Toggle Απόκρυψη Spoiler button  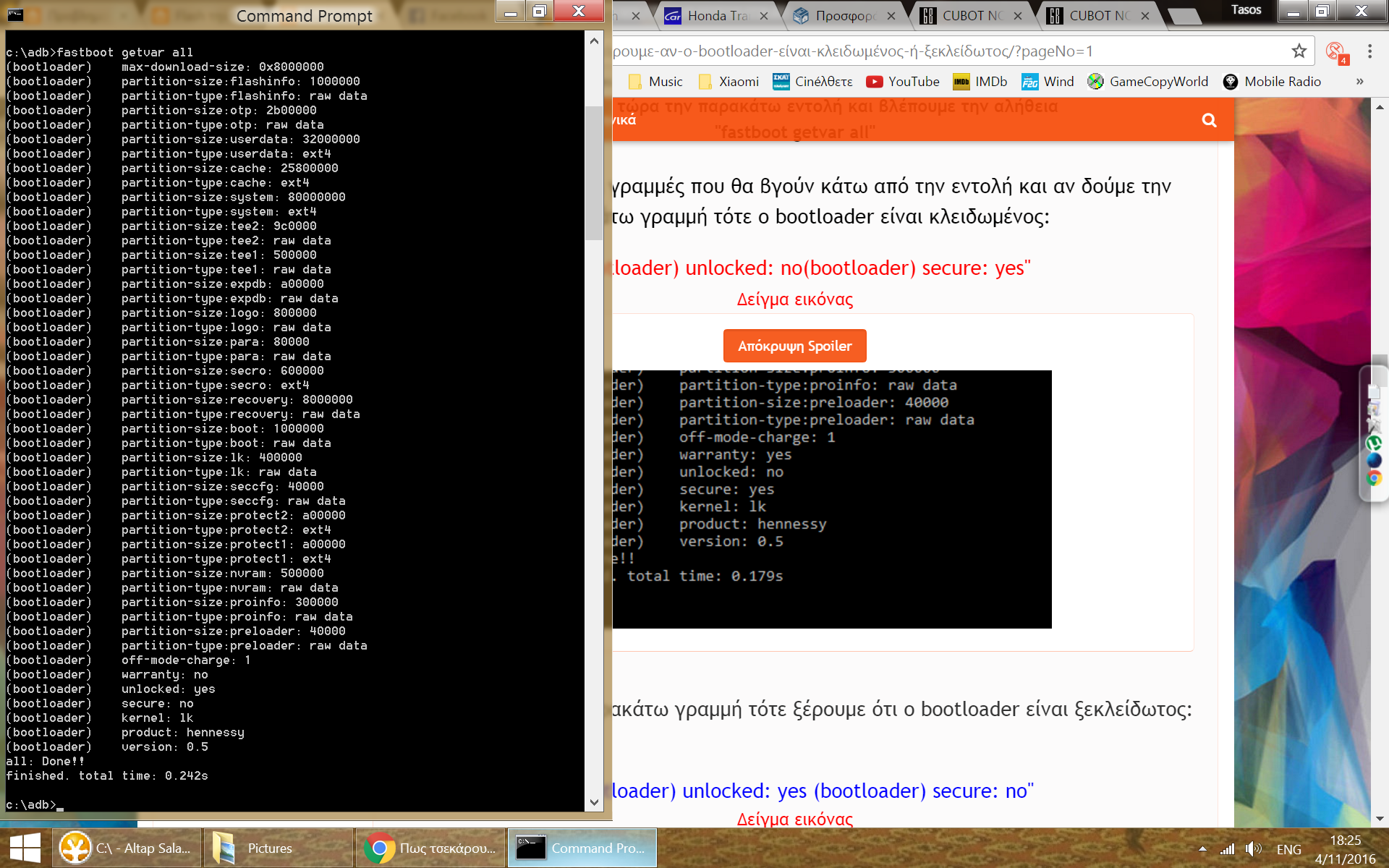[794, 346]
